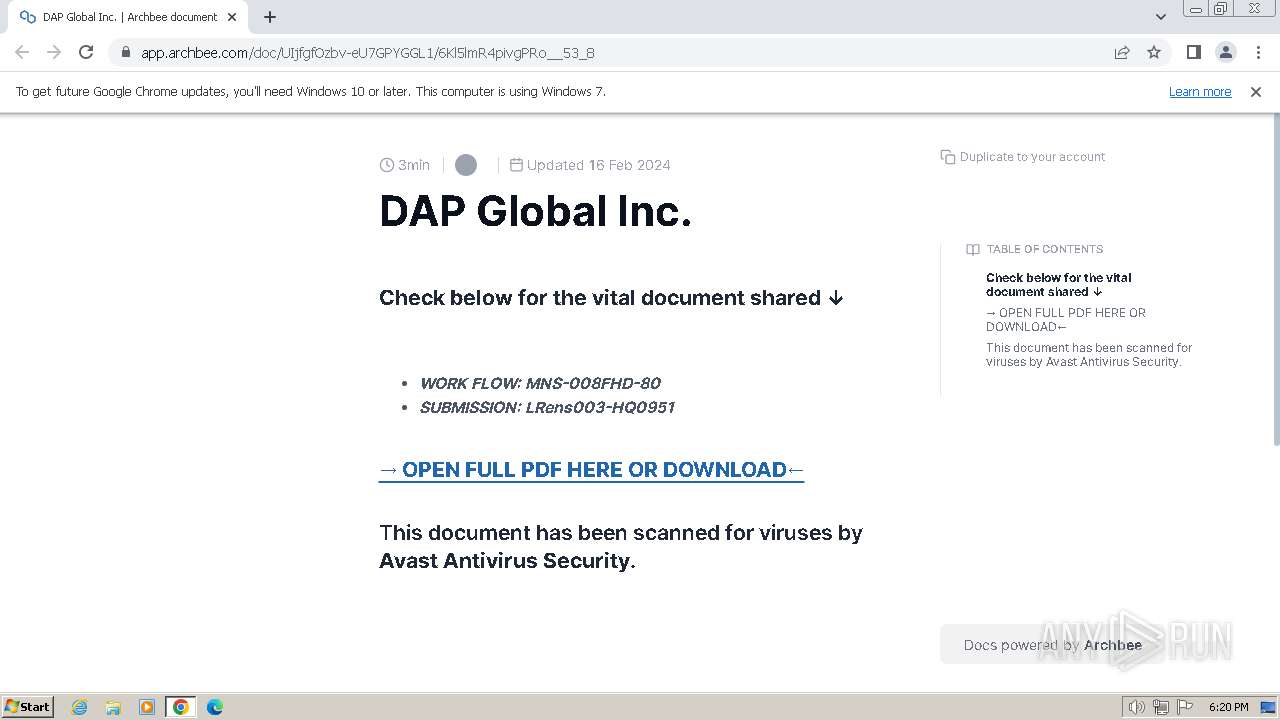Dismiss the Chrome update notification bar
Screen dimensions: 1280x720
1256,91
